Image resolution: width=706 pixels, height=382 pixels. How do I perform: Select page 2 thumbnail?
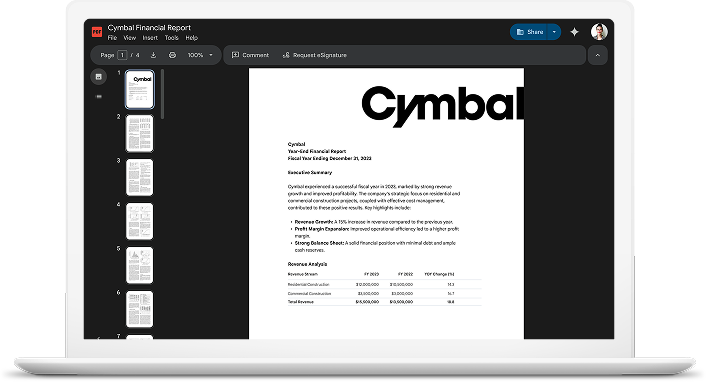tap(140, 133)
